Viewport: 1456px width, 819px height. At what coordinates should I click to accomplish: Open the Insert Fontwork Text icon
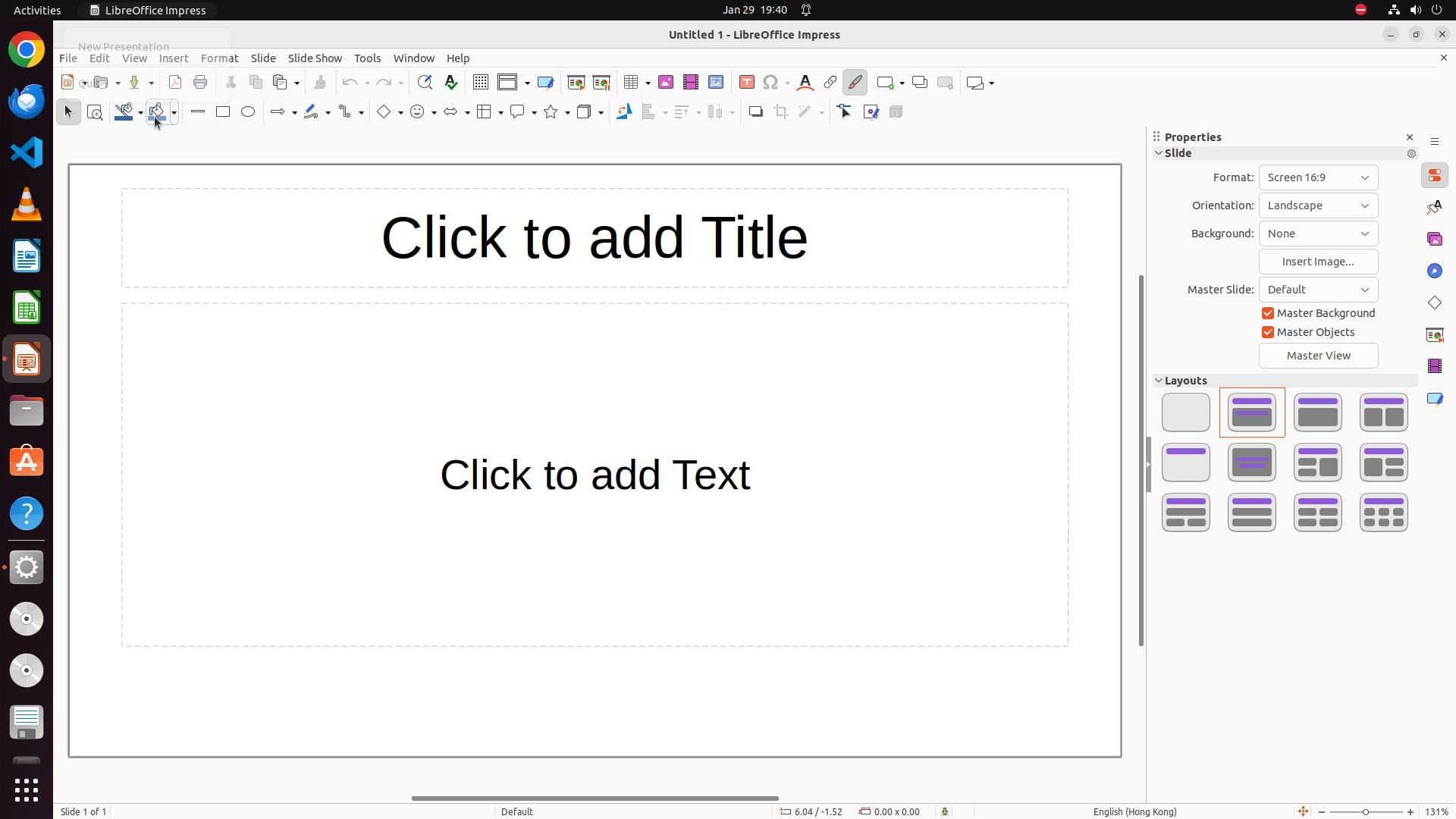coord(805,83)
